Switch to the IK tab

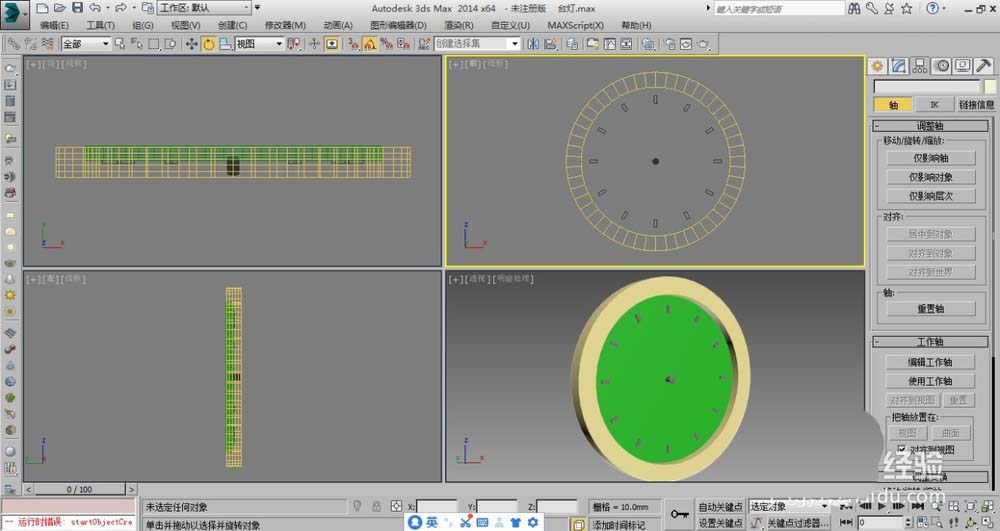click(x=934, y=105)
